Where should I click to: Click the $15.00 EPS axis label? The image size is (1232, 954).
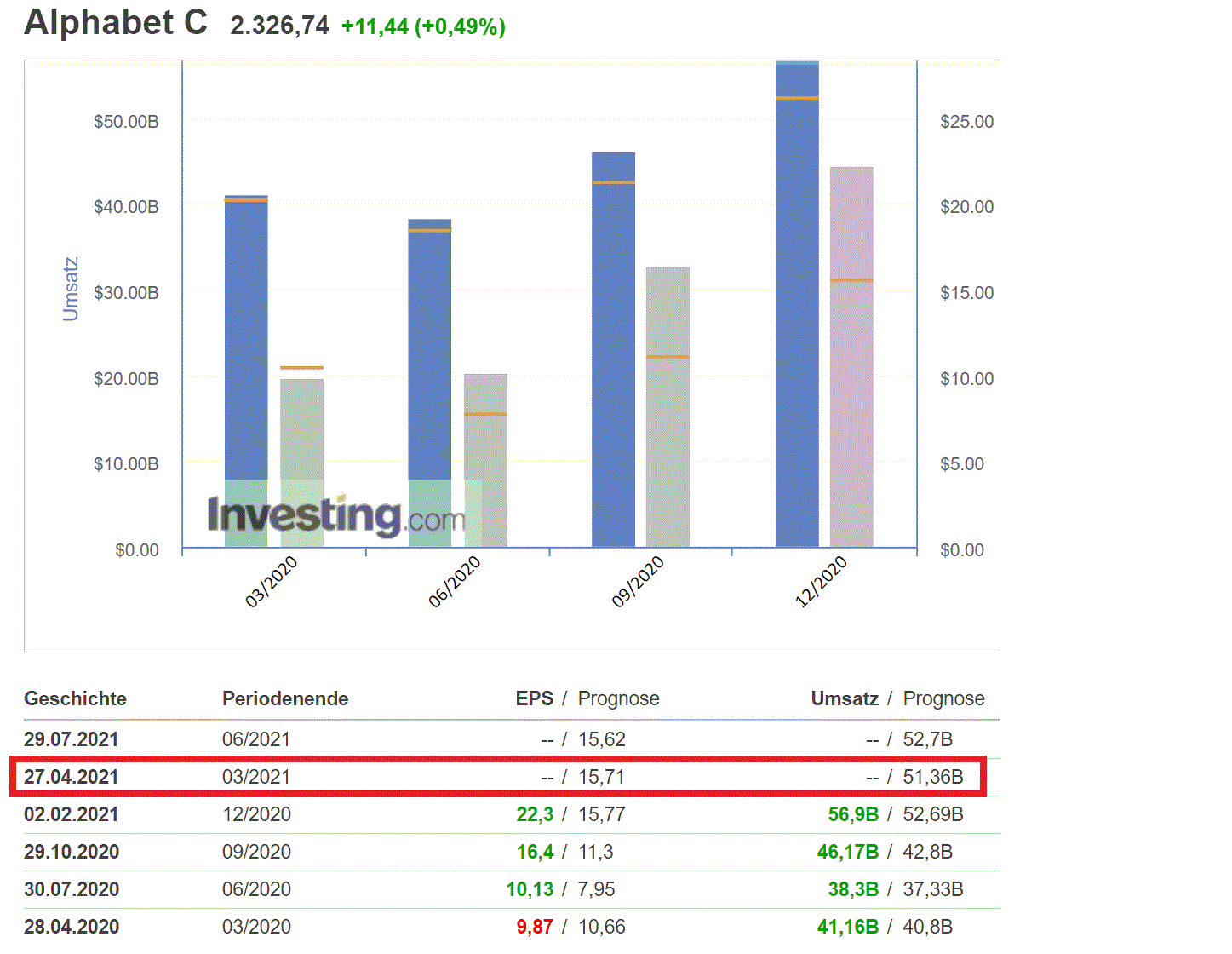966,293
